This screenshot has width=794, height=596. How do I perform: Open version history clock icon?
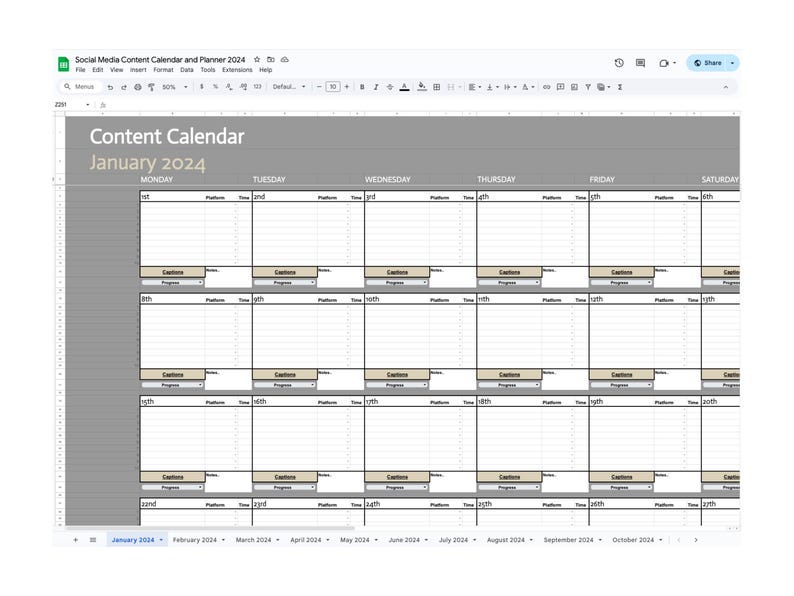pos(619,63)
